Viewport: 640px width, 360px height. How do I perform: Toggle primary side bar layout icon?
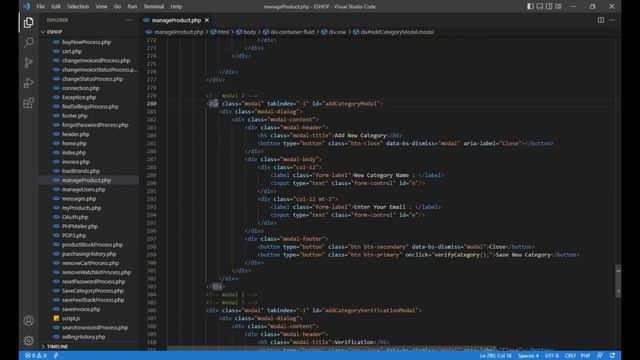pos(530,7)
